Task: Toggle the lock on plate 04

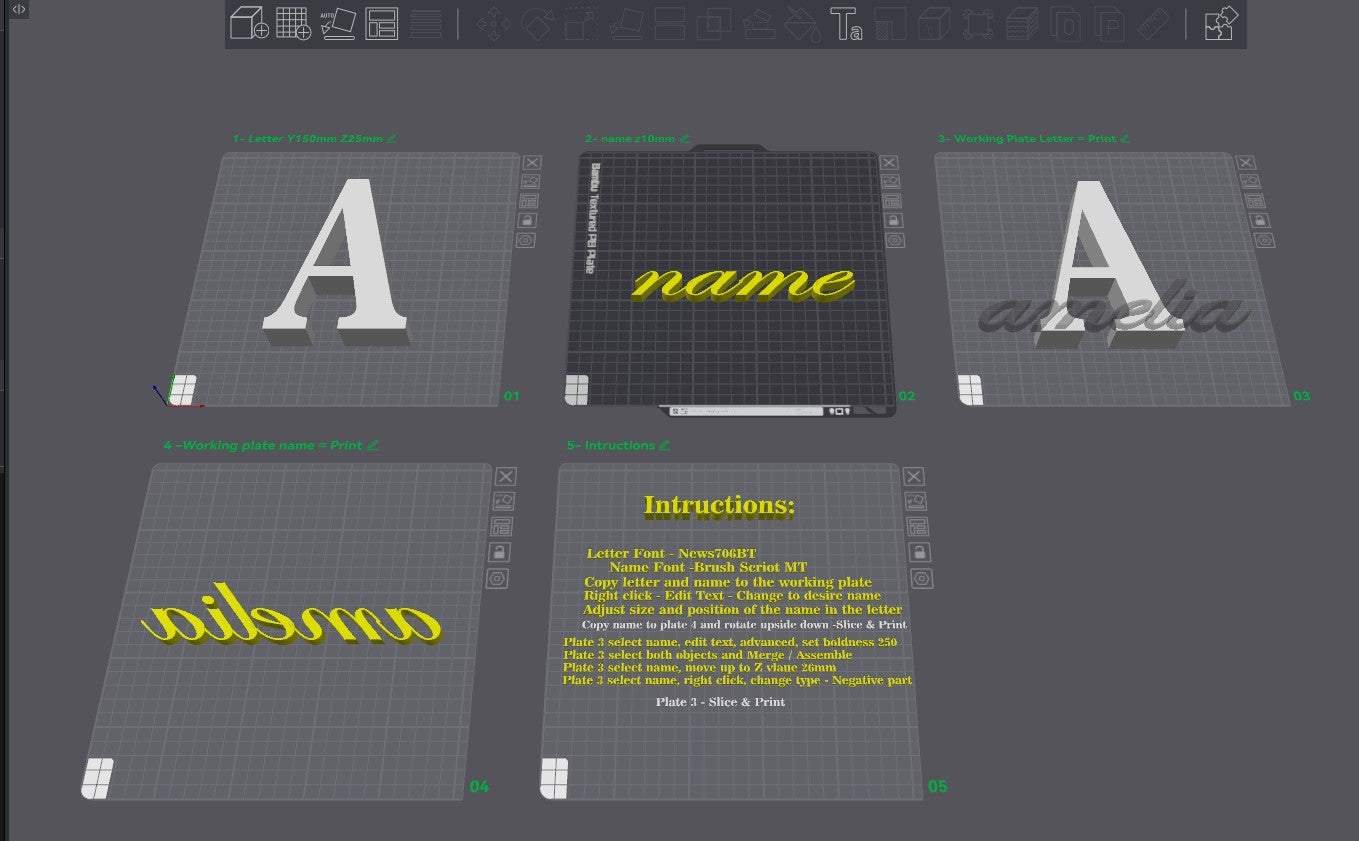Action: [x=500, y=552]
